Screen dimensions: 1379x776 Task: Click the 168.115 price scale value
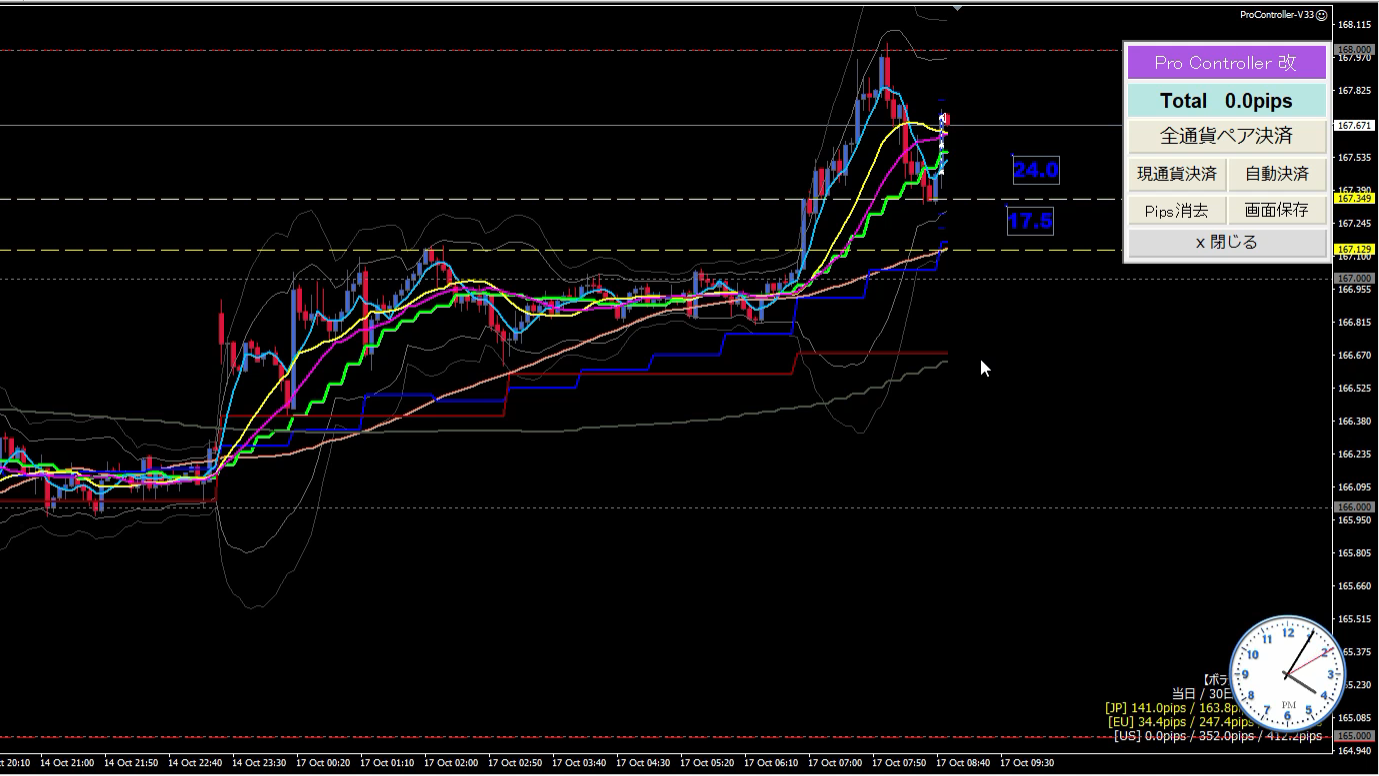(1355, 24)
